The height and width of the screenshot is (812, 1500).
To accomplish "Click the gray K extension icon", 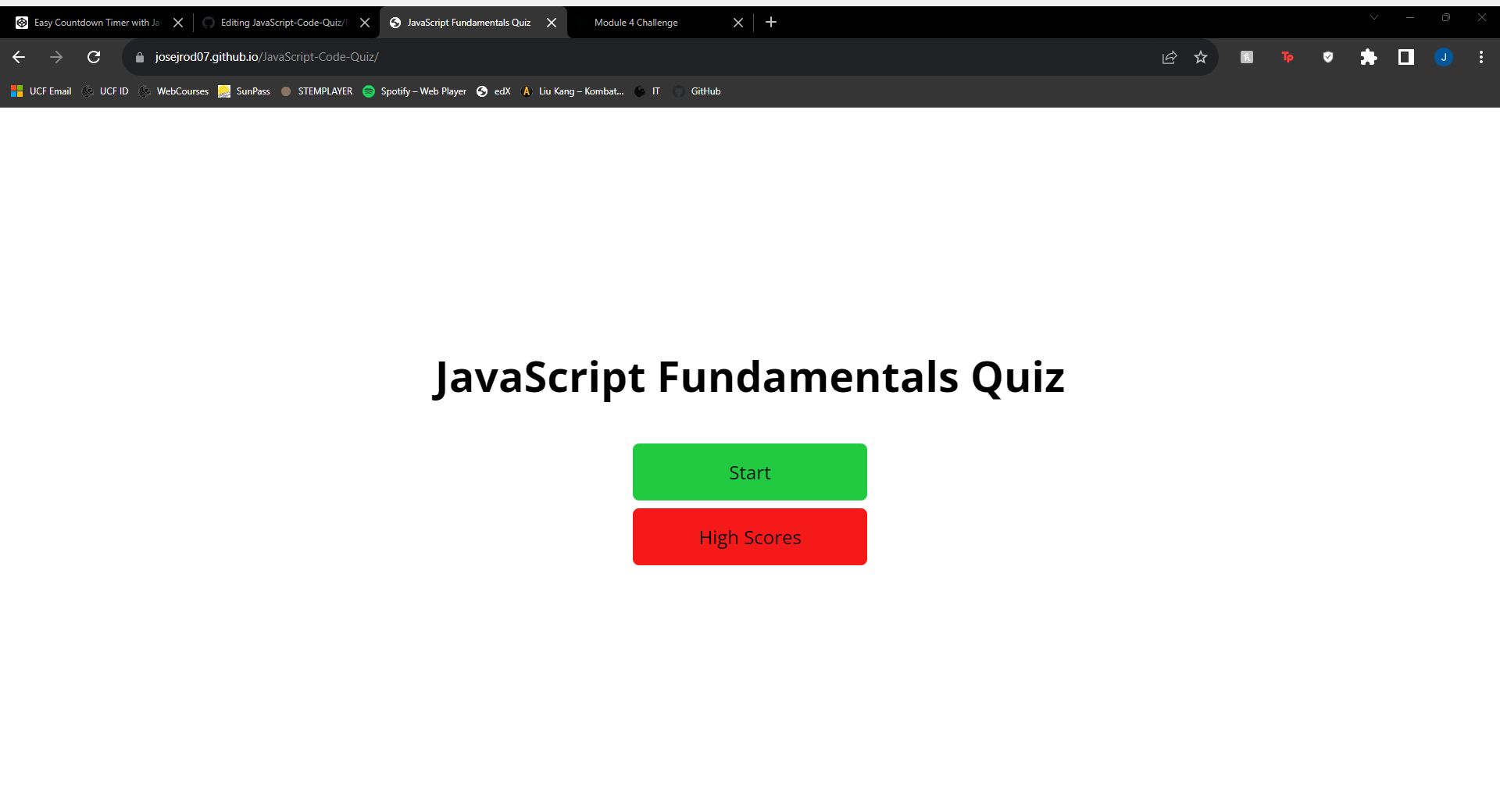I will [x=1247, y=57].
